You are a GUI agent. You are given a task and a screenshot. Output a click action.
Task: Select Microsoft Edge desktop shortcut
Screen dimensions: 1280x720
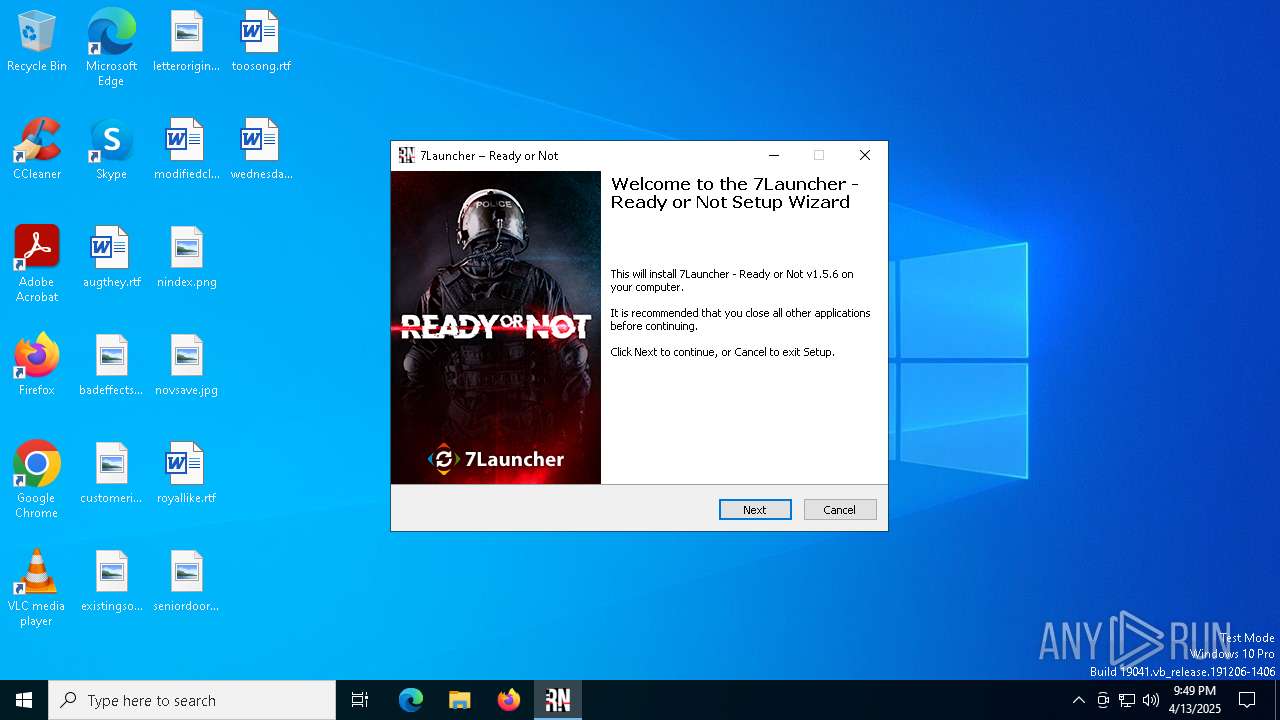point(111,48)
